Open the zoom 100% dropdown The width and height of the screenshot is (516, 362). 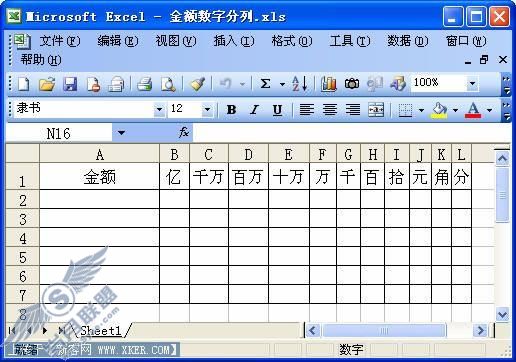click(x=472, y=83)
